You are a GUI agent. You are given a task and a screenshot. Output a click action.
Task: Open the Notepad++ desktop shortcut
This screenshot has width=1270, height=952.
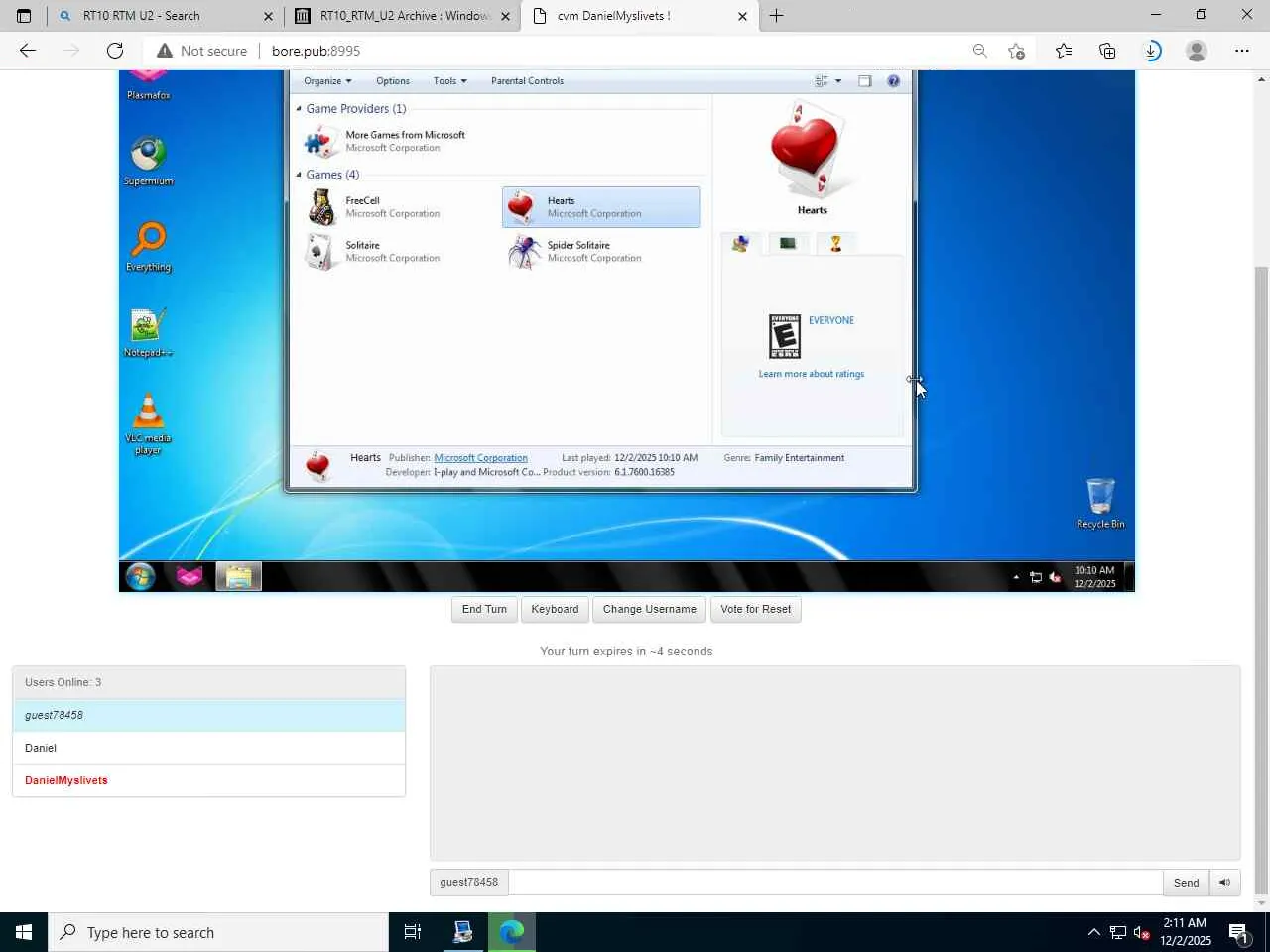click(148, 332)
